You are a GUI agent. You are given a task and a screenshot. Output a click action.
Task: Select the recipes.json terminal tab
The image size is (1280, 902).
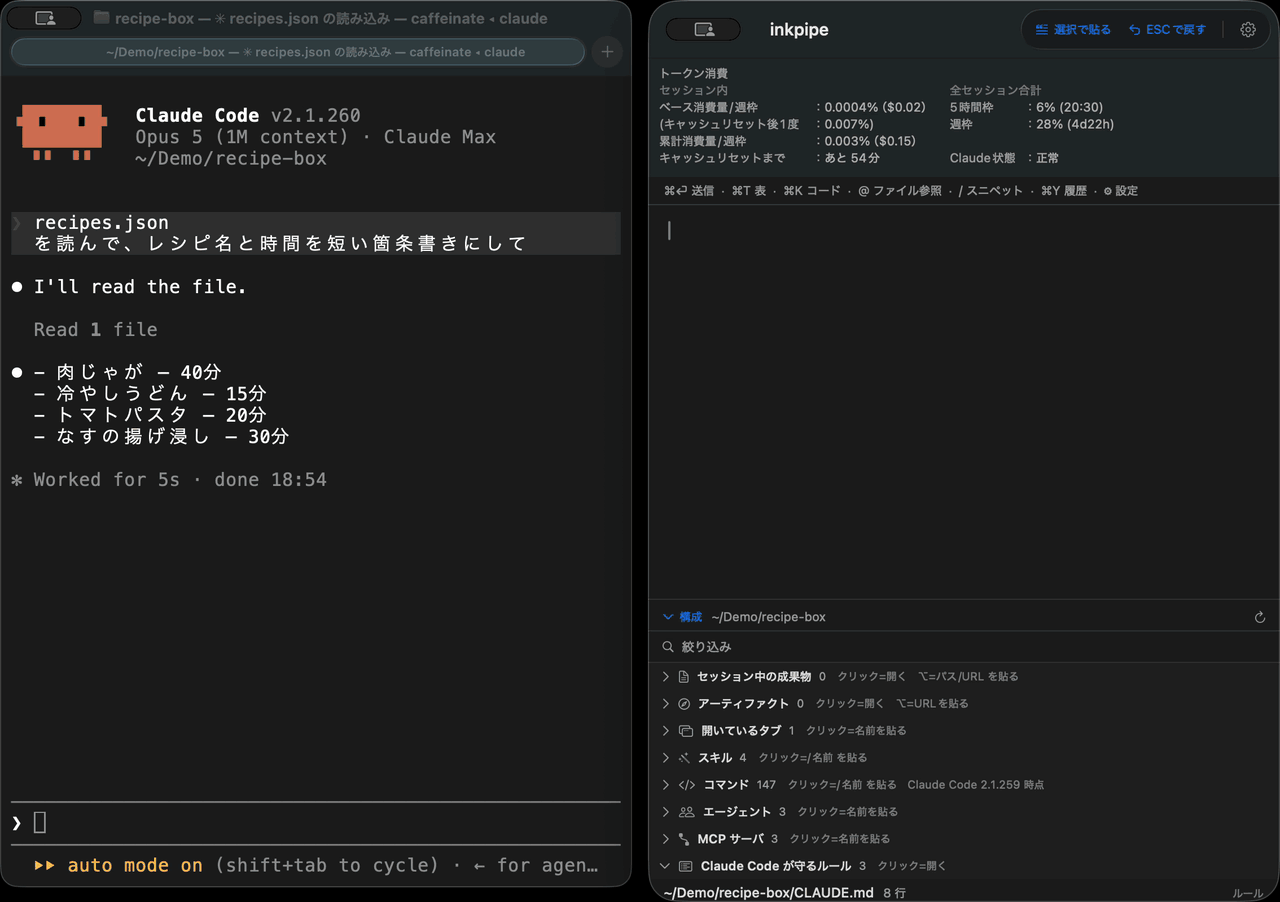pos(297,51)
